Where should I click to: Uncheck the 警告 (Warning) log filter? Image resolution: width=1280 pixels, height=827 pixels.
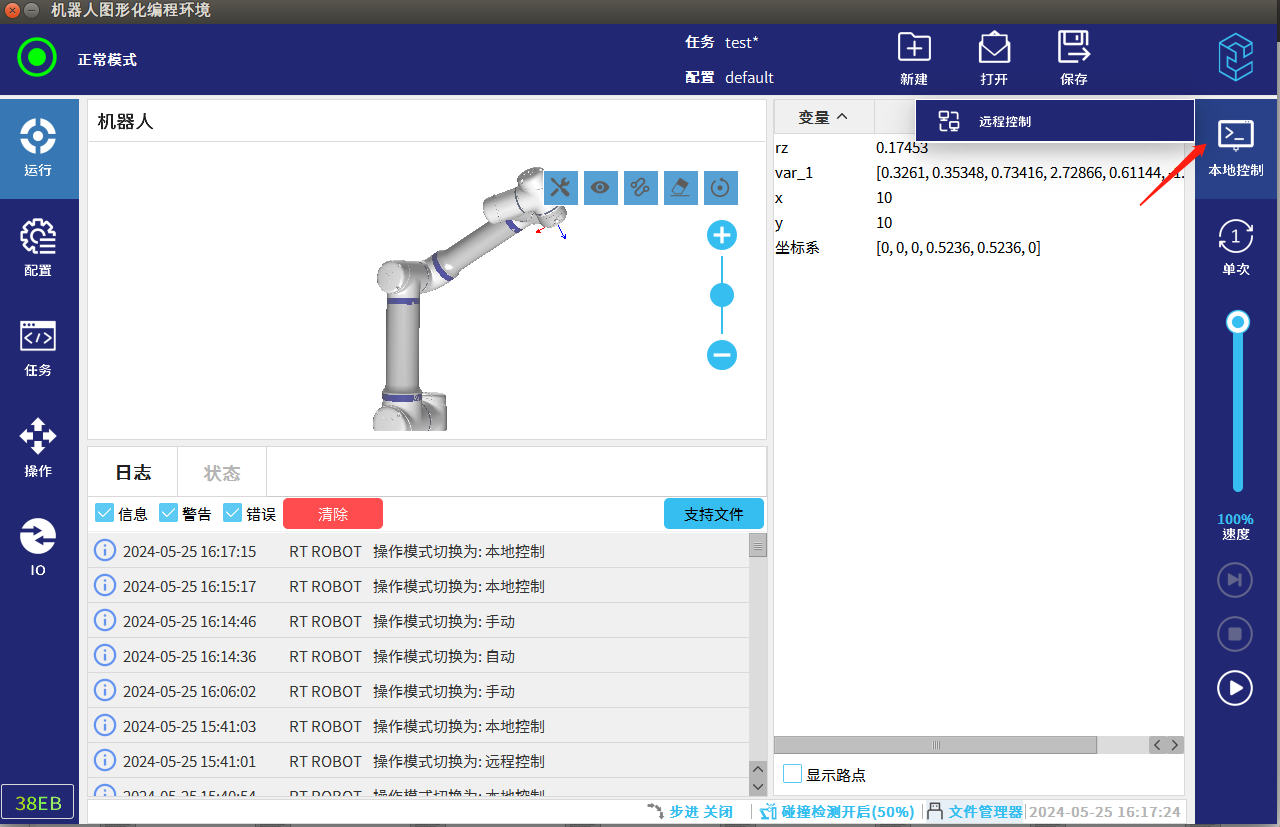point(168,513)
